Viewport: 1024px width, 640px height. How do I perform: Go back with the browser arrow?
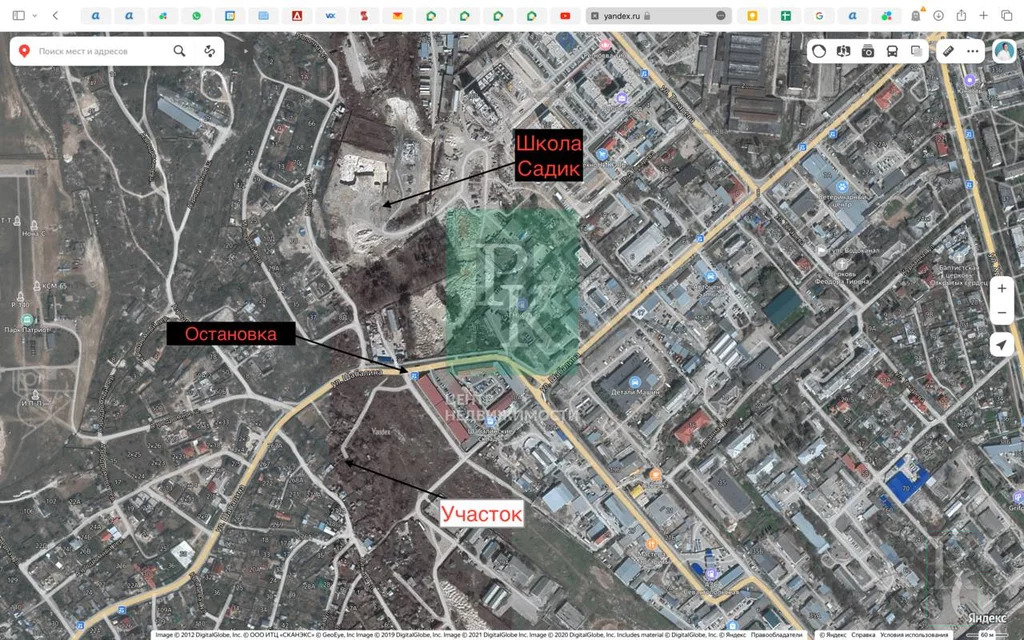pyautogui.click(x=55, y=15)
